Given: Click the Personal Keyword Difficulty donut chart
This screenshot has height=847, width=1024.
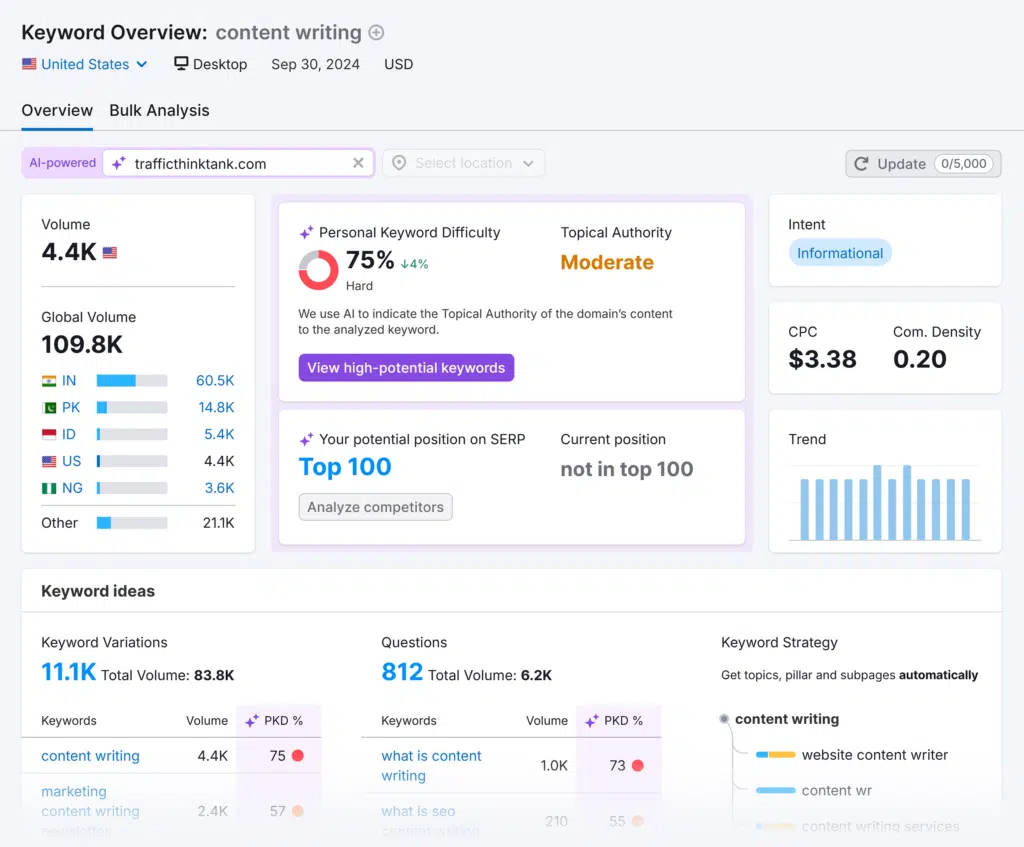Looking at the screenshot, I should 318,270.
